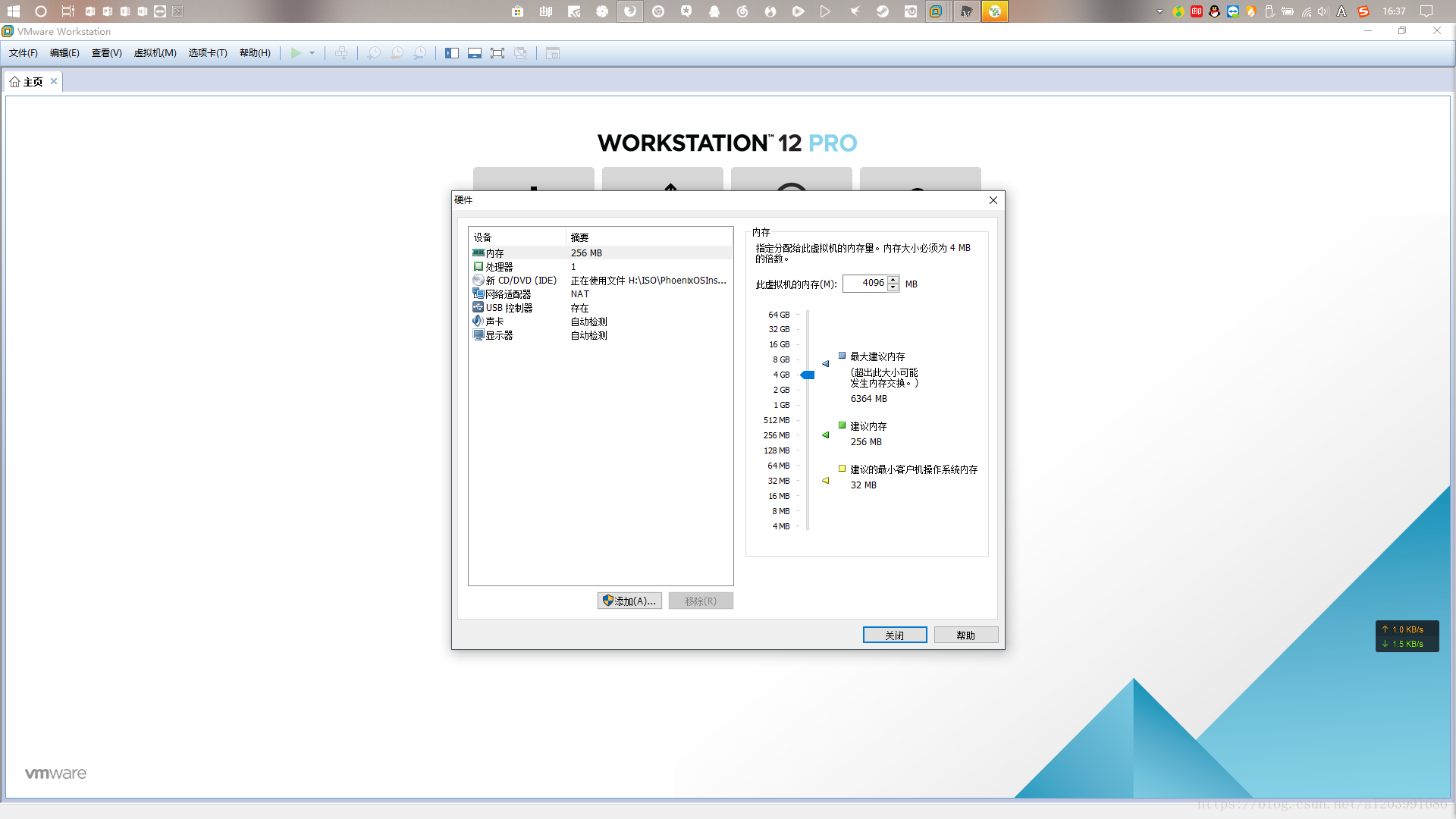Open the 虚拟机(M) menu

click(155, 53)
